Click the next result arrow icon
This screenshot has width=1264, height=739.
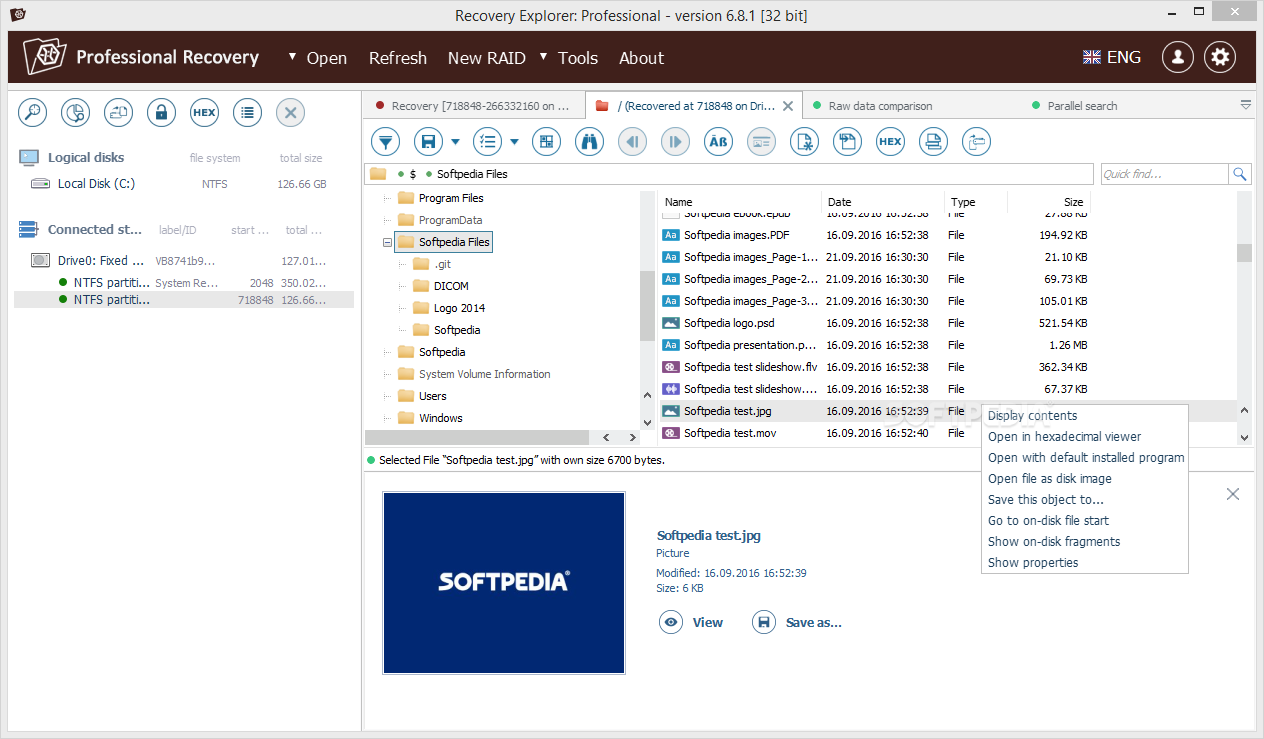675,142
